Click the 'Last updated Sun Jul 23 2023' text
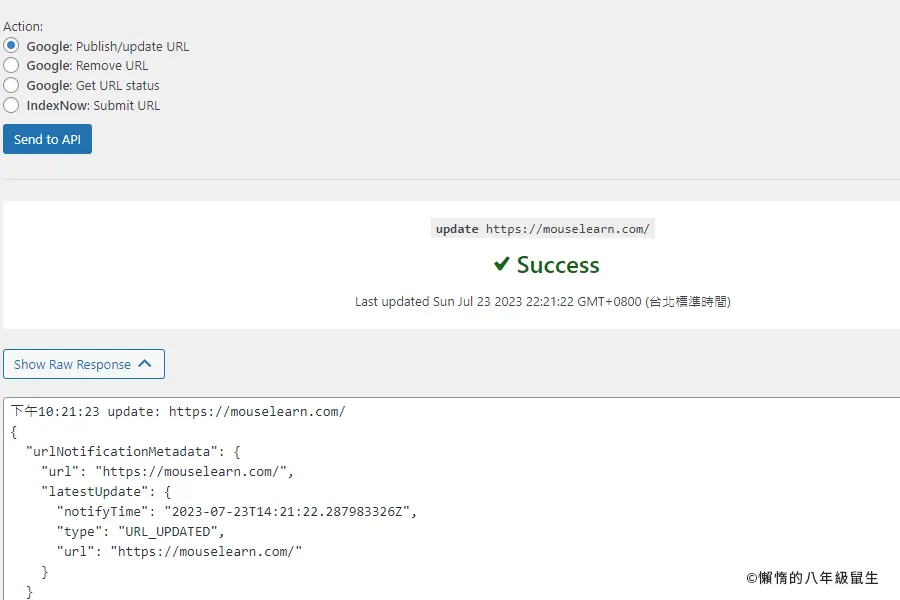This screenshot has width=900, height=600. tap(542, 301)
